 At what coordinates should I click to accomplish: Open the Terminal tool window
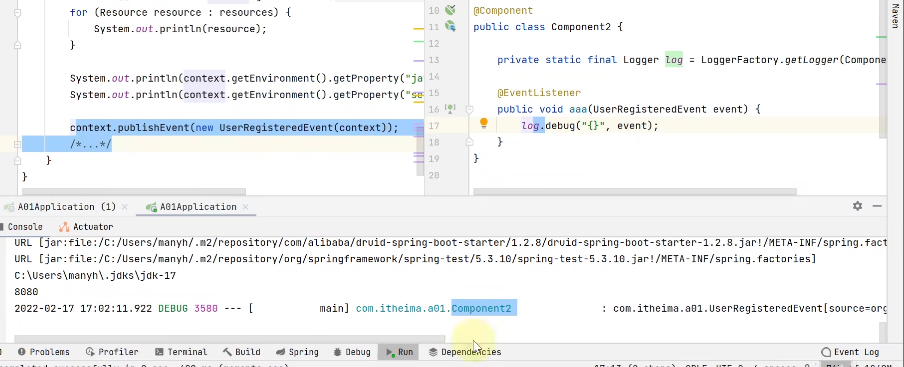[181, 352]
